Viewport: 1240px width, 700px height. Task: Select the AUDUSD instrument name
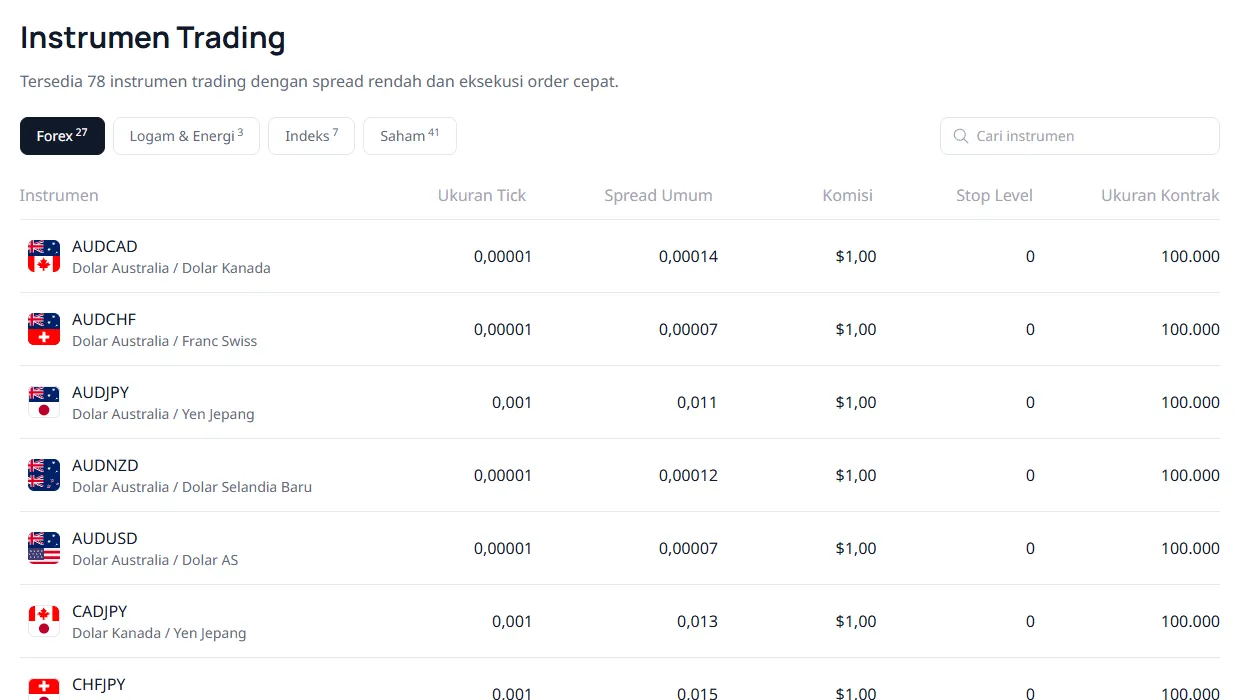(x=105, y=538)
